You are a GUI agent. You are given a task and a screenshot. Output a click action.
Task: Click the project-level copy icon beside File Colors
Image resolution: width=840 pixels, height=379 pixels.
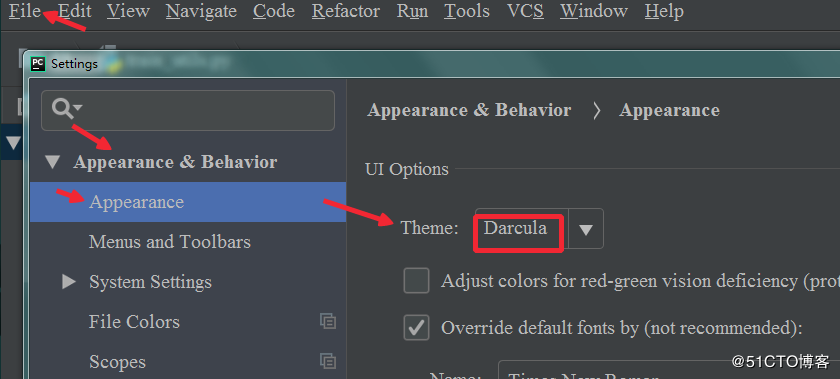pos(328,321)
